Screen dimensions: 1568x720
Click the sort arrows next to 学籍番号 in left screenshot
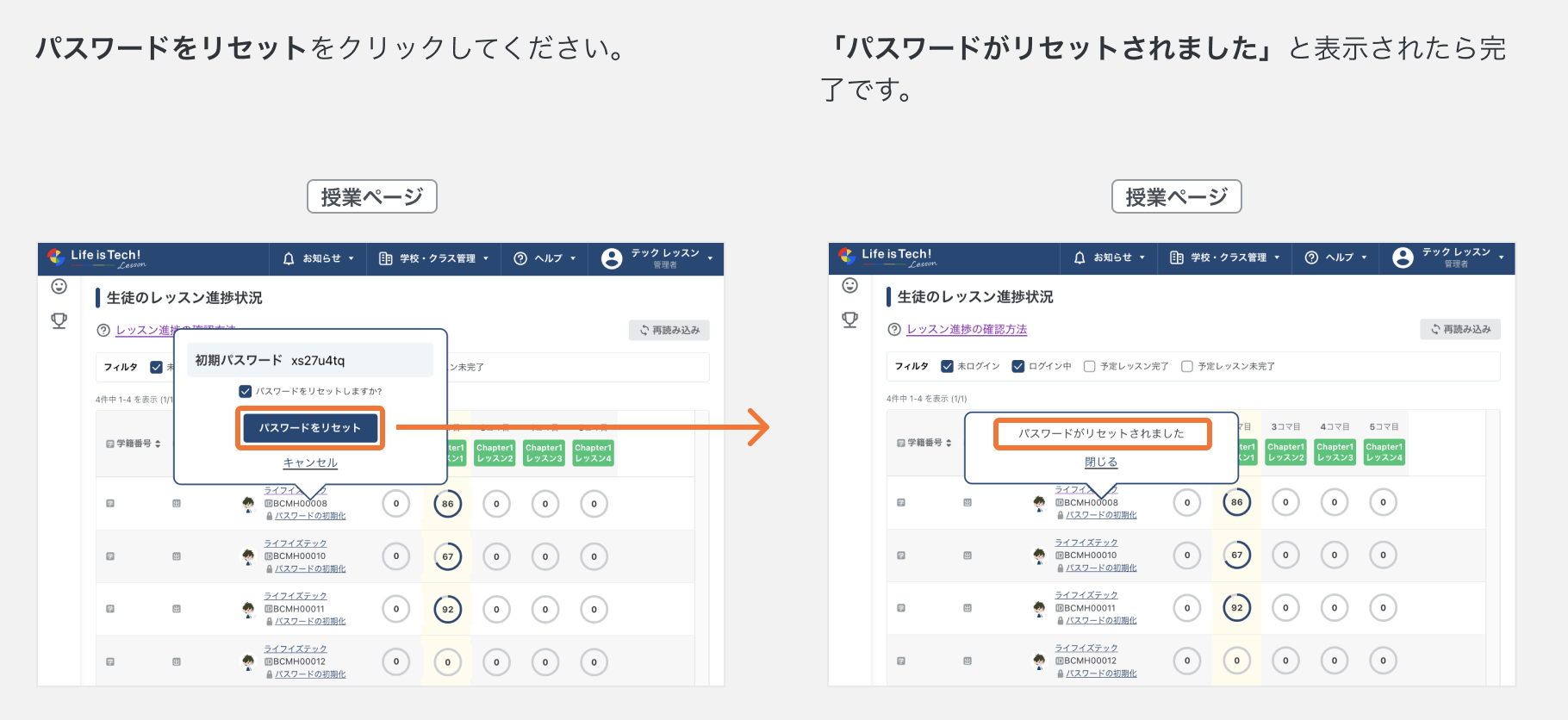point(158,444)
